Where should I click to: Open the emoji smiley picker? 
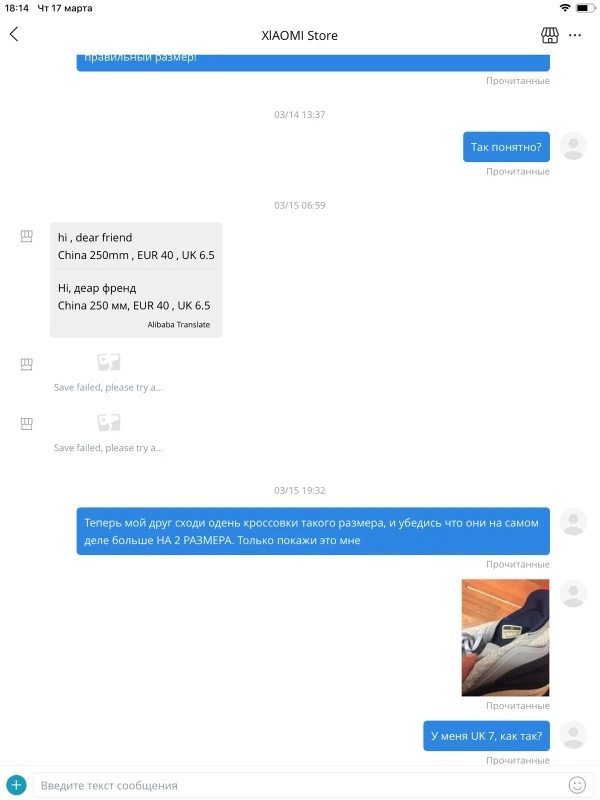point(577,785)
